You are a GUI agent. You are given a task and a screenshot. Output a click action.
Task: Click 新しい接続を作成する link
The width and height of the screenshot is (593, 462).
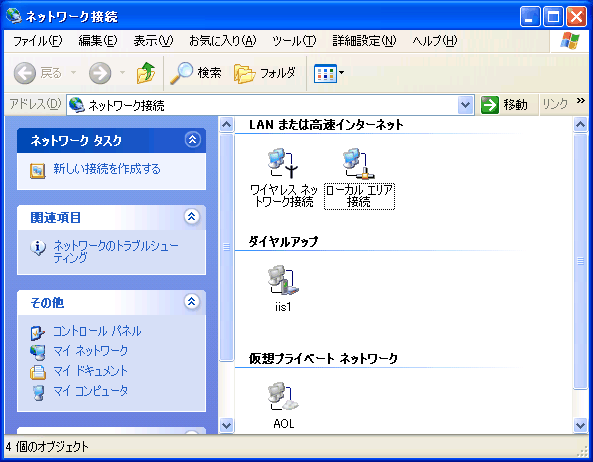click(x=107, y=169)
